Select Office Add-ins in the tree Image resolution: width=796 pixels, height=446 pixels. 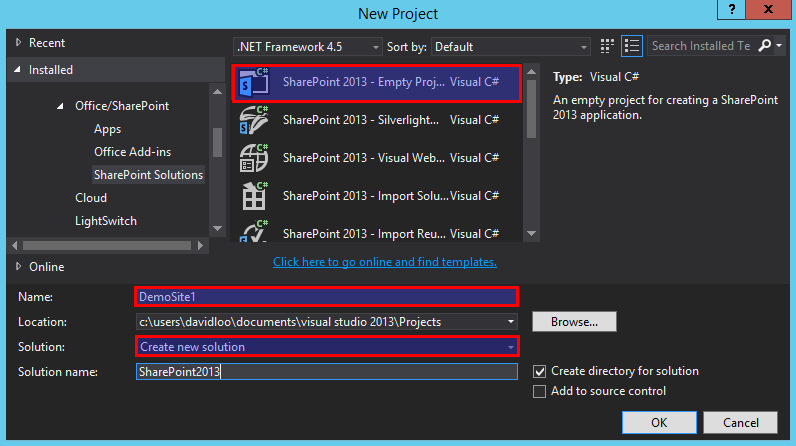pos(132,152)
